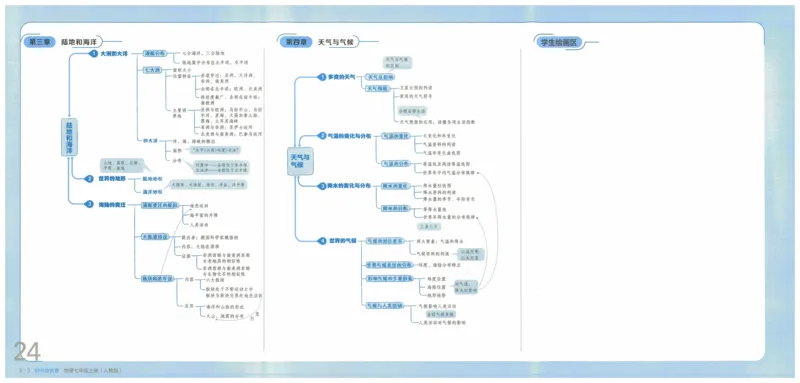Click the numbered circle 1 beside 多变的天气
This screenshot has height=383, width=800.
pos(321,77)
